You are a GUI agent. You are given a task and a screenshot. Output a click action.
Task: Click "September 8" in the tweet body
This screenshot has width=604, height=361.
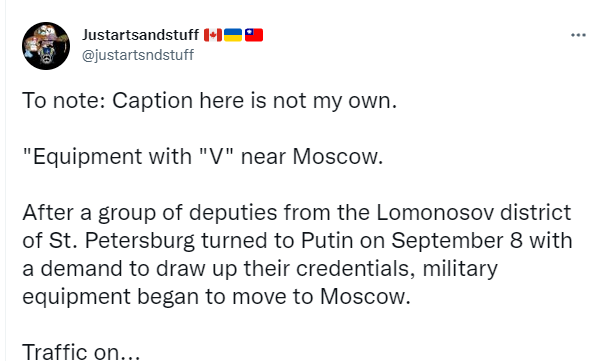click(x=457, y=241)
